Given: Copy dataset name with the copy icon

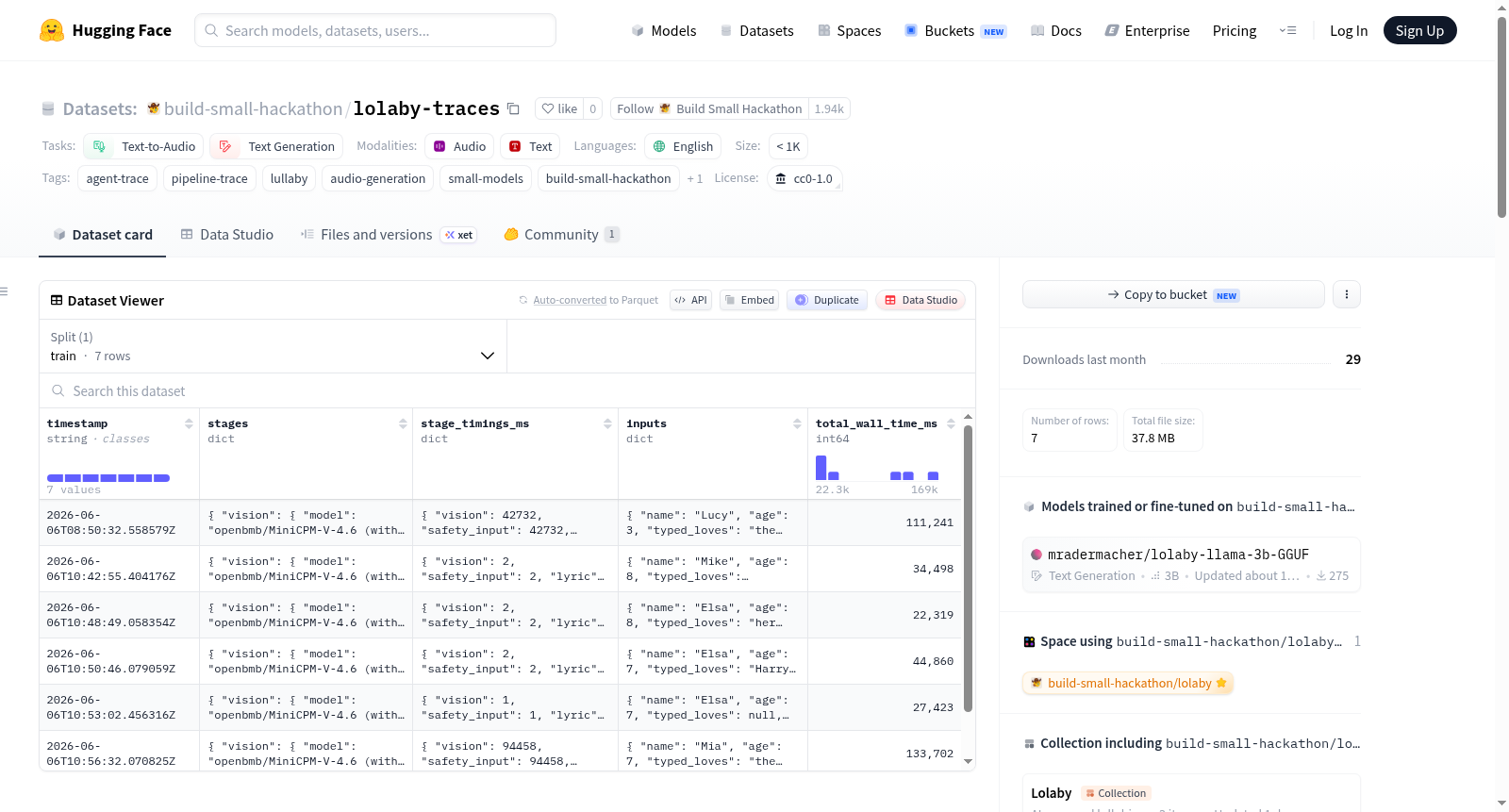Looking at the screenshot, I should pyautogui.click(x=513, y=108).
